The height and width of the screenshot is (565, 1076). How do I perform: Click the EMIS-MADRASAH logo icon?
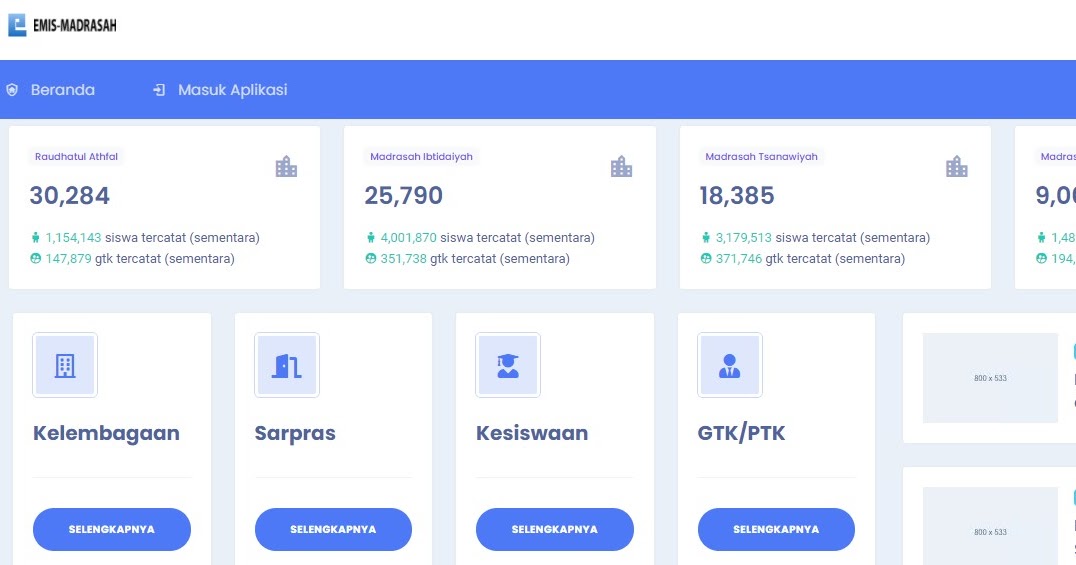17,25
